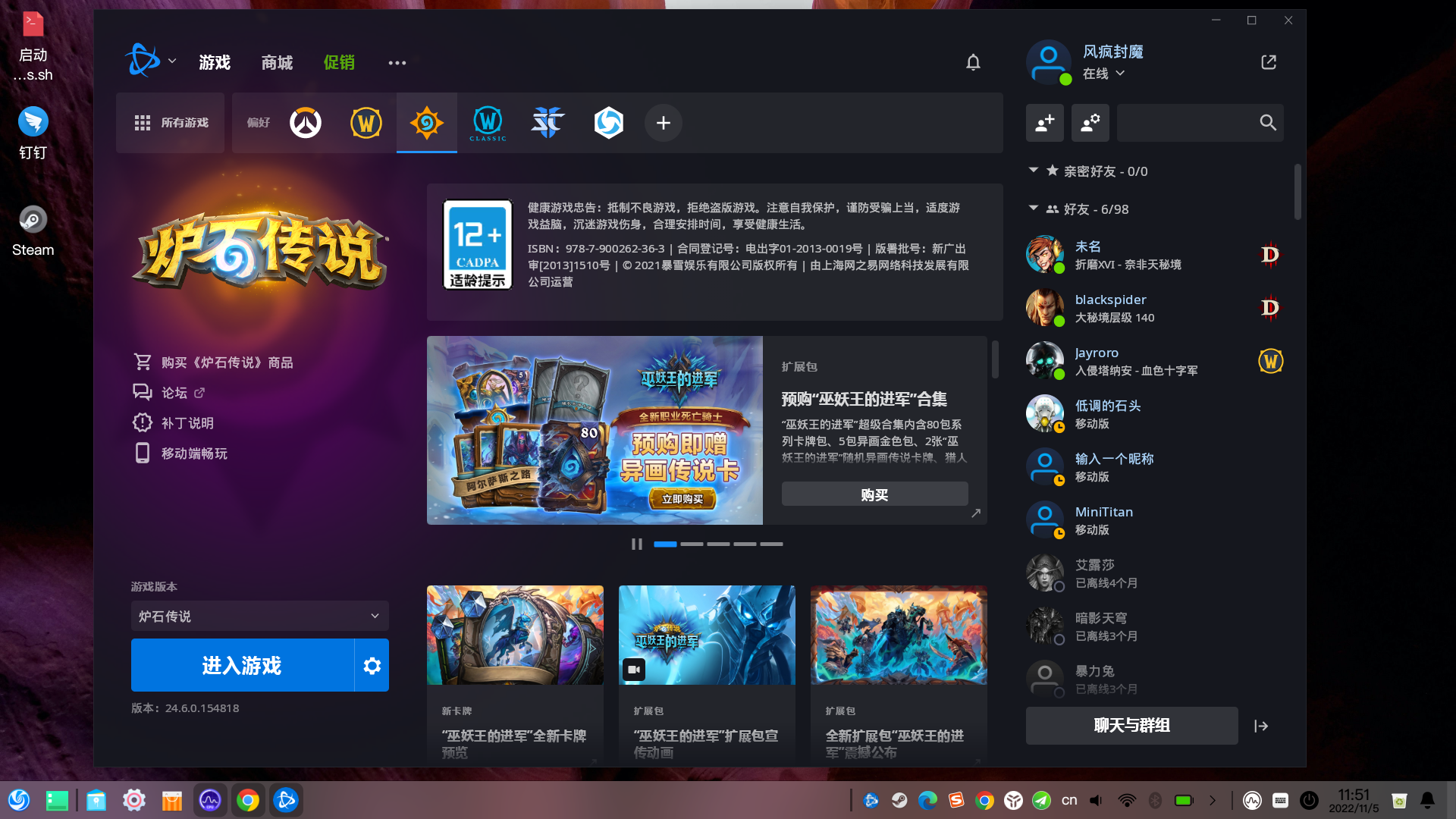Select the Heroes of the Storm icon

608,122
